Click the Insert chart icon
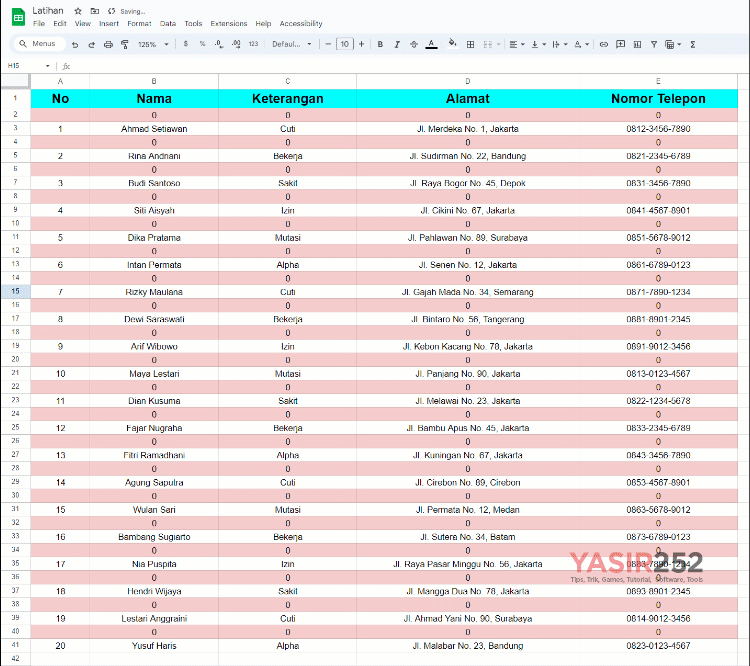 pos(637,44)
